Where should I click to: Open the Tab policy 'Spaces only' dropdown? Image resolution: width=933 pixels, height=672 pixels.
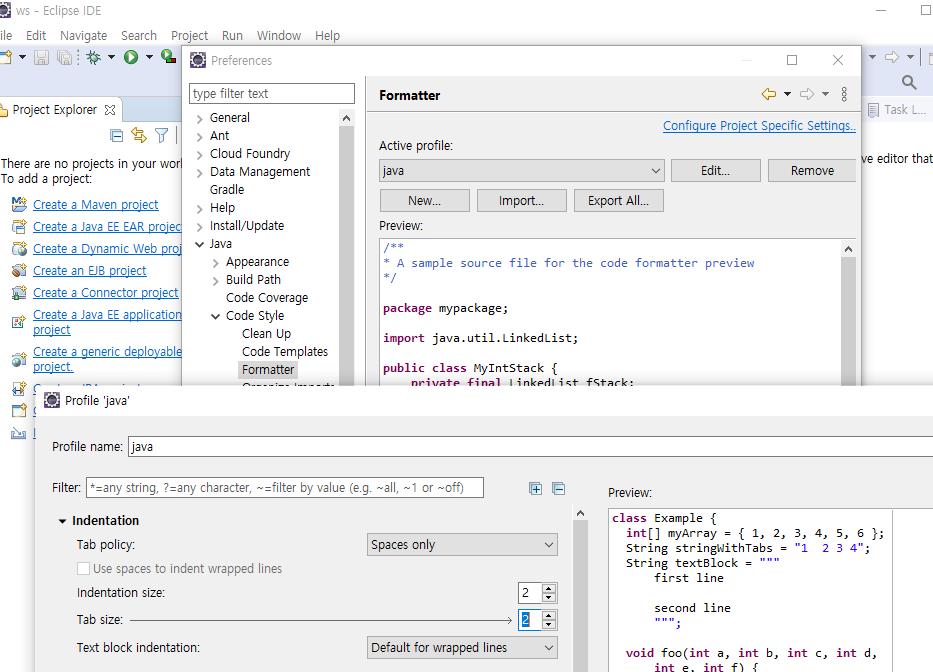coord(462,545)
